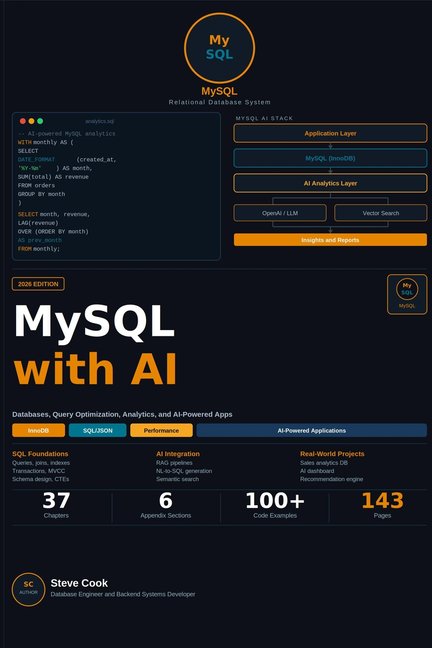Image resolution: width=432 pixels, height=648 pixels.
Task: Select the Performance tag
Action: [161, 430]
